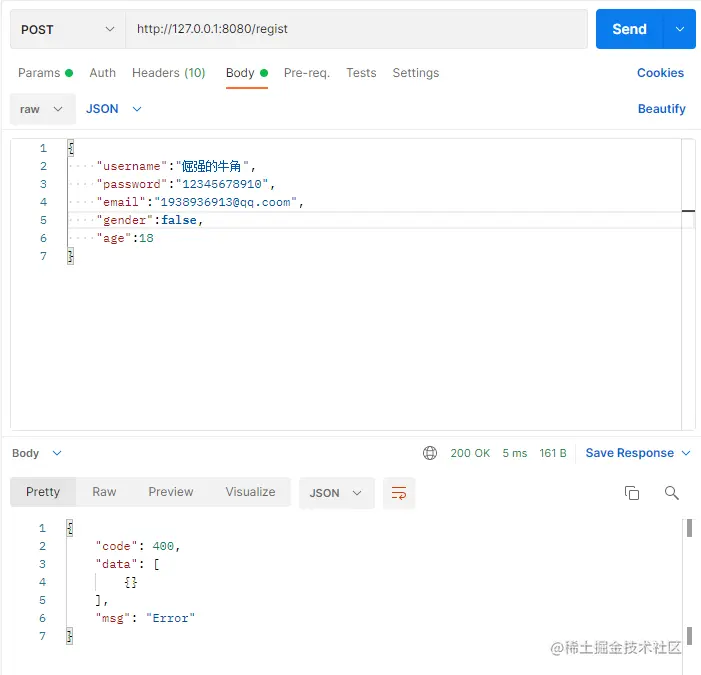
Task: Switch to the Auth tab
Action: [x=102, y=73]
